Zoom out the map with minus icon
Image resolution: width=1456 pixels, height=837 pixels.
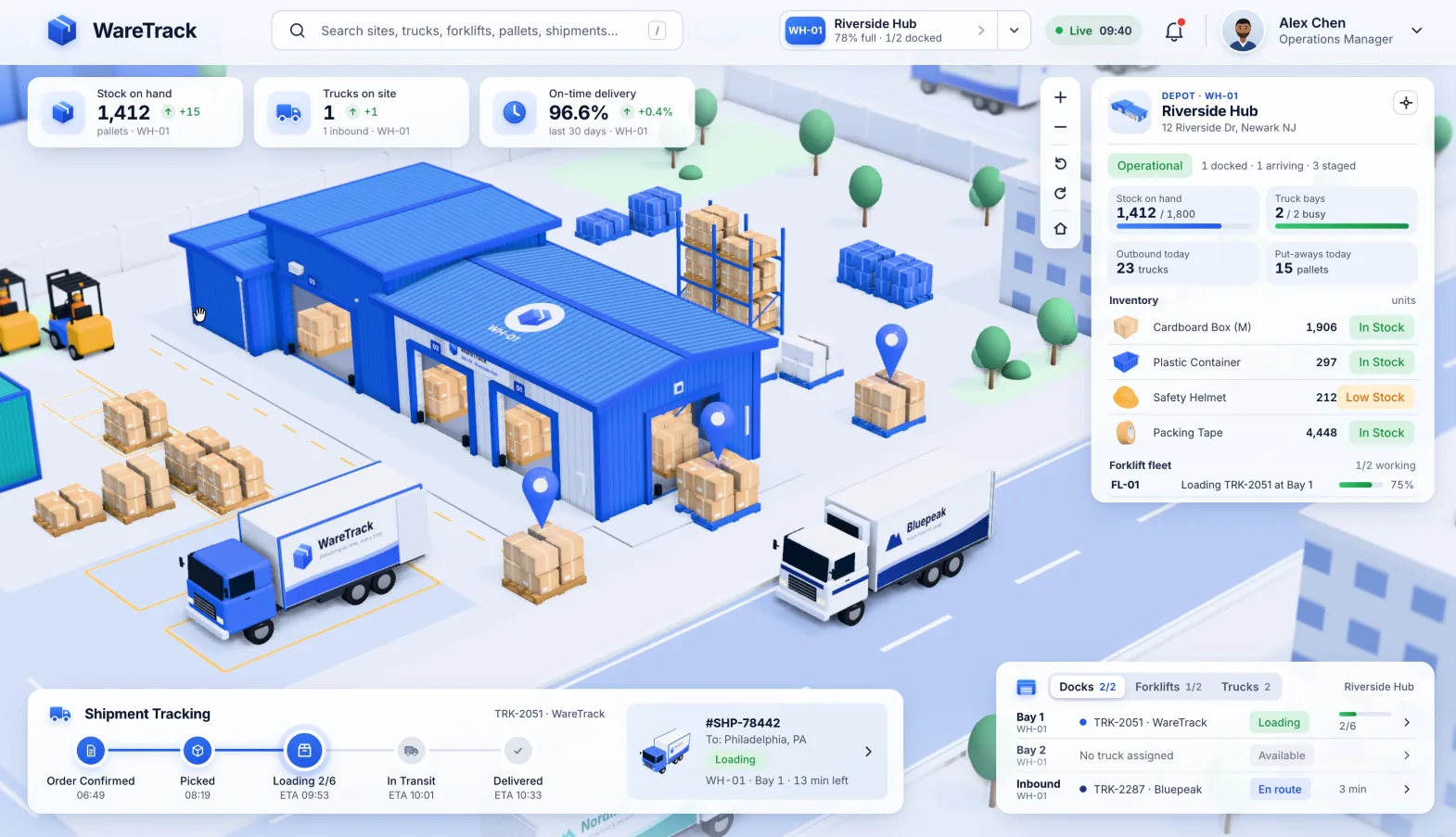[1060, 127]
